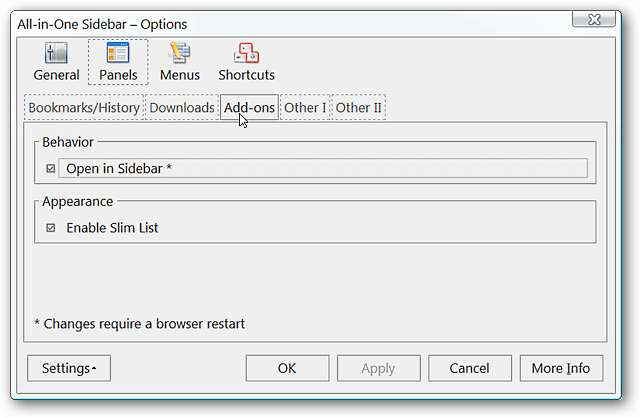Go to the Other I tab

point(304,107)
